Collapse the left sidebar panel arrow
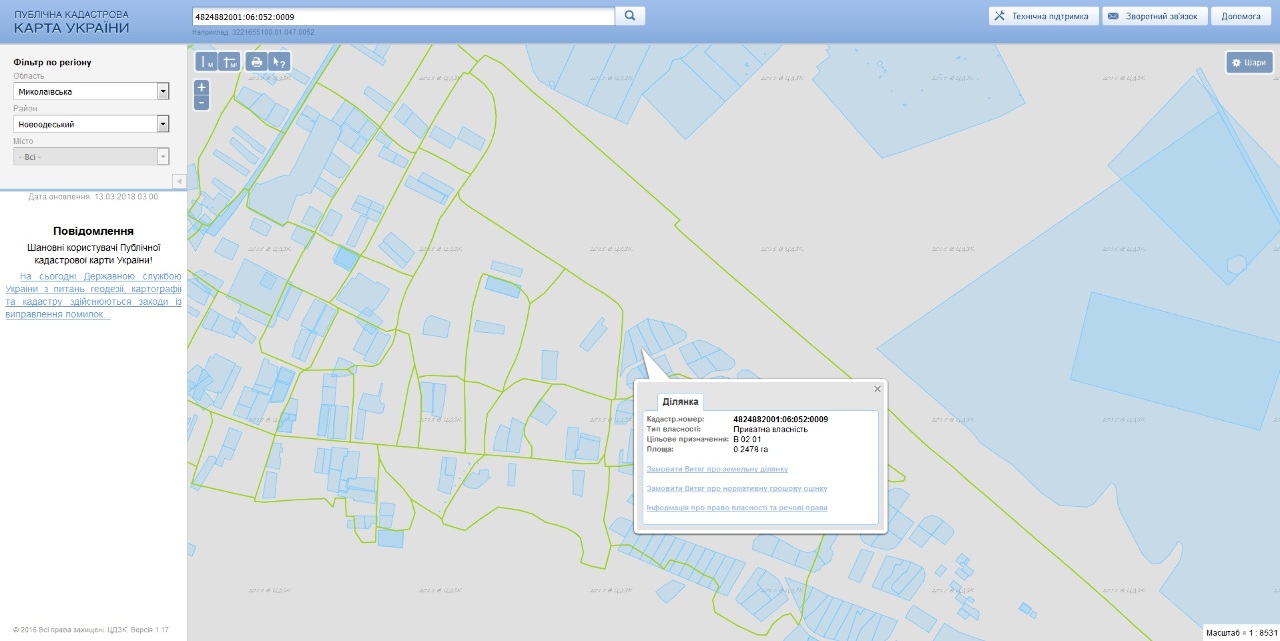1280x641 pixels. [180, 181]
